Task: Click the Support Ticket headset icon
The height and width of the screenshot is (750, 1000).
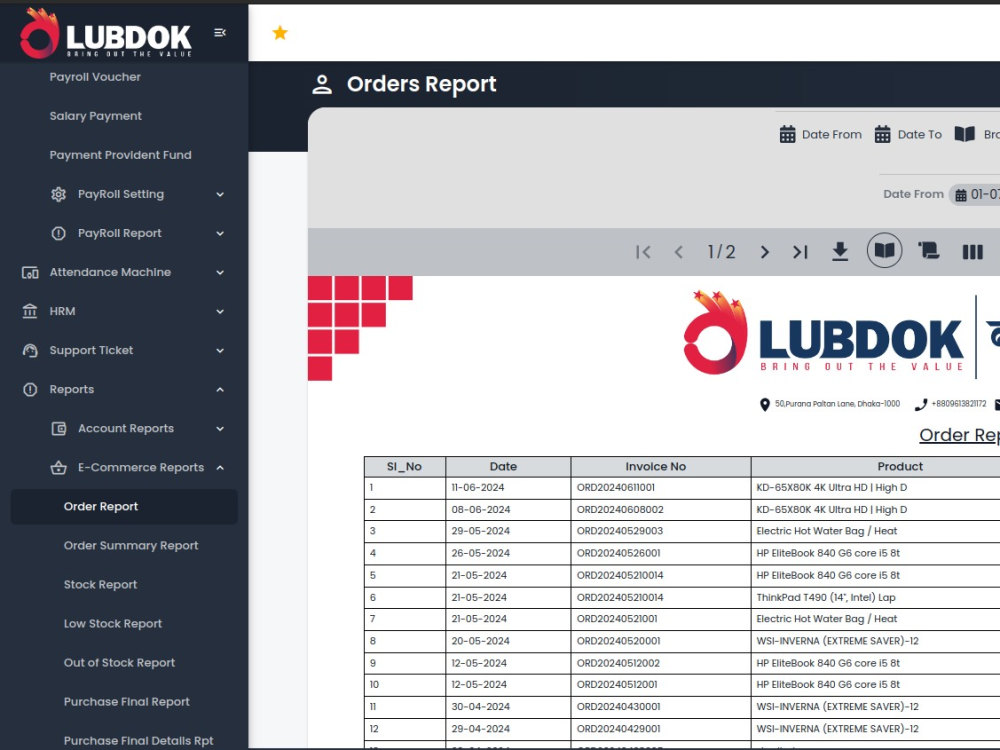Action: [30, 351]
